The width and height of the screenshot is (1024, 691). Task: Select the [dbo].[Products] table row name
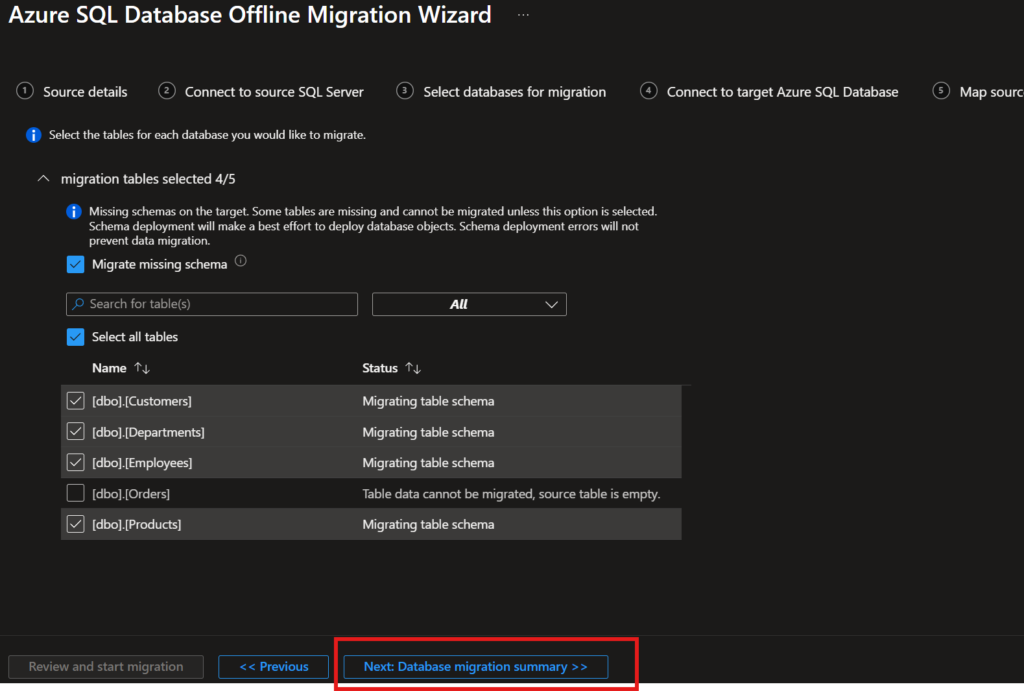coord(137,524)
